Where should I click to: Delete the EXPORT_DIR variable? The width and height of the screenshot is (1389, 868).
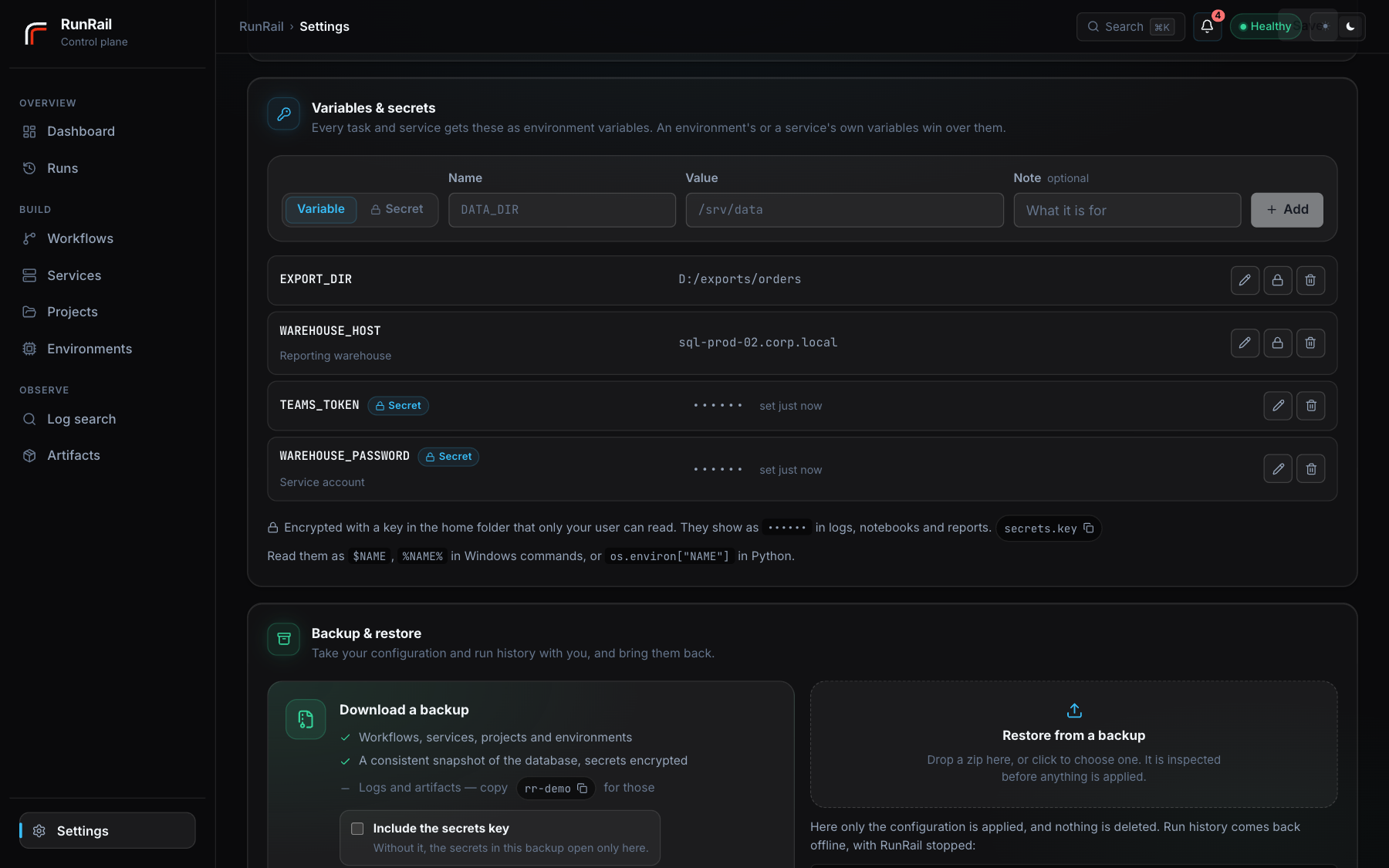click(1310, 280)
